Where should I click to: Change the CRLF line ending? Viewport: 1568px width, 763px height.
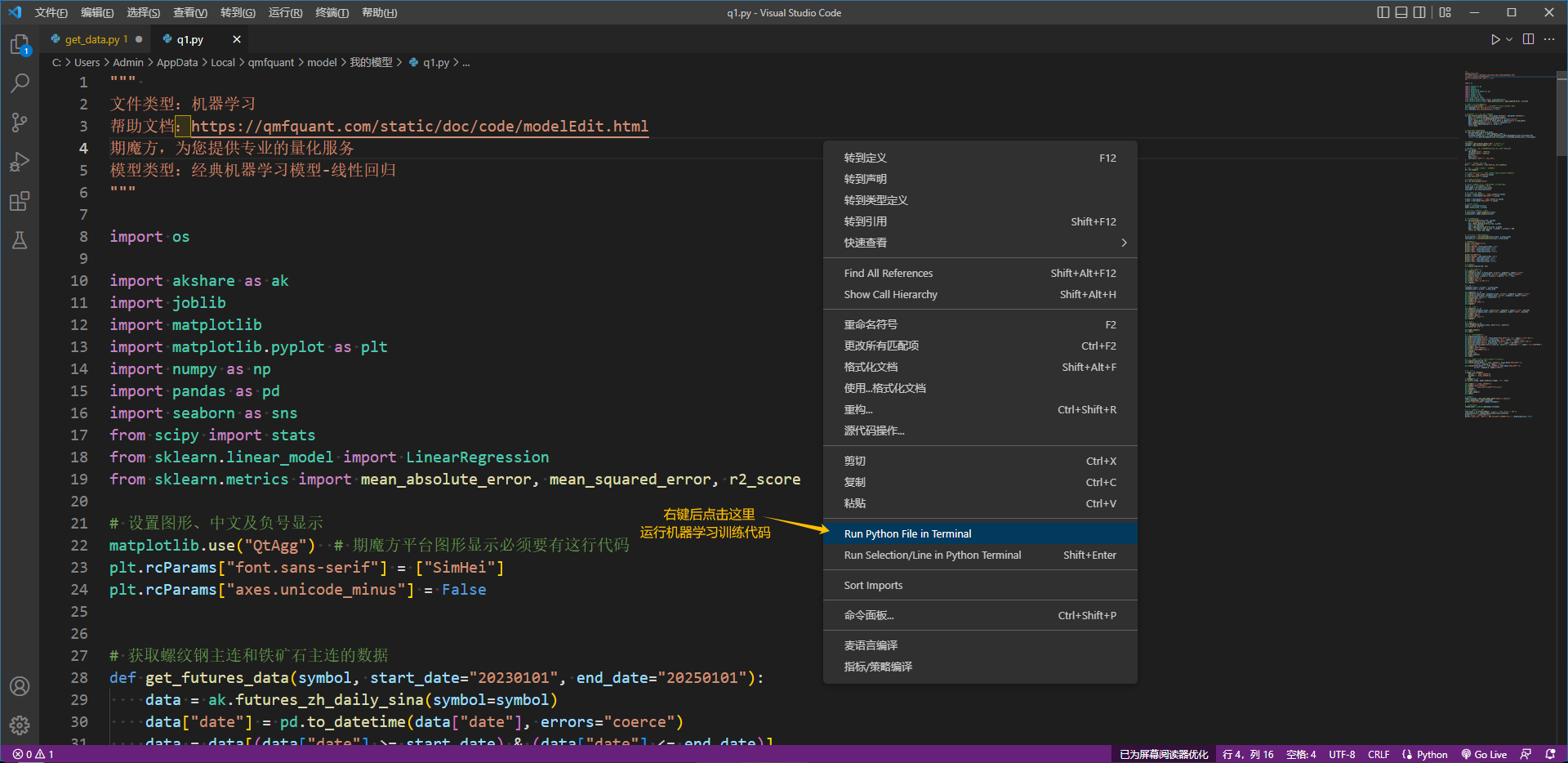(x=1379, y=754)
